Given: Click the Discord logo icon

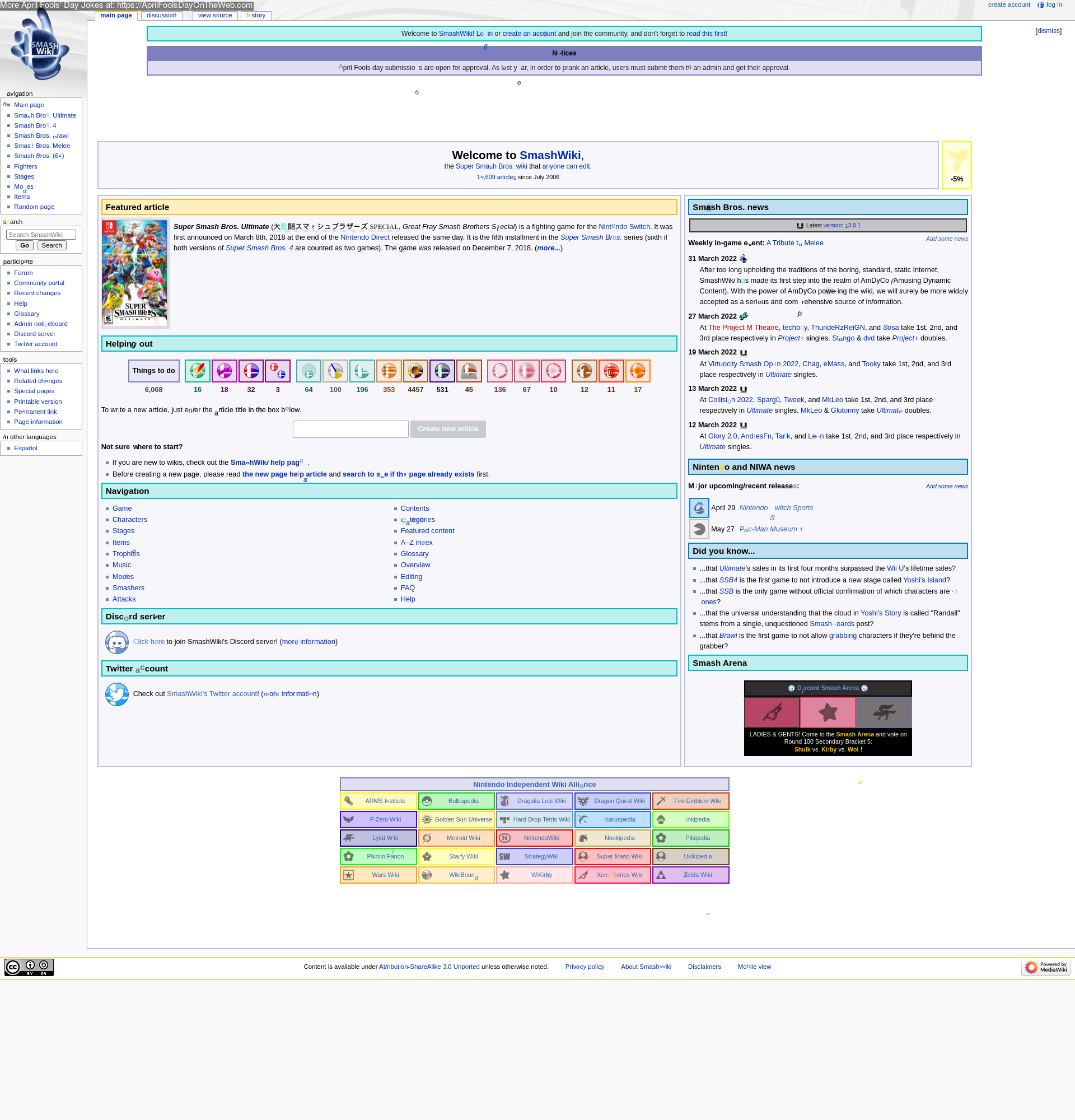Looking at the screenshot, I should 117,642.
